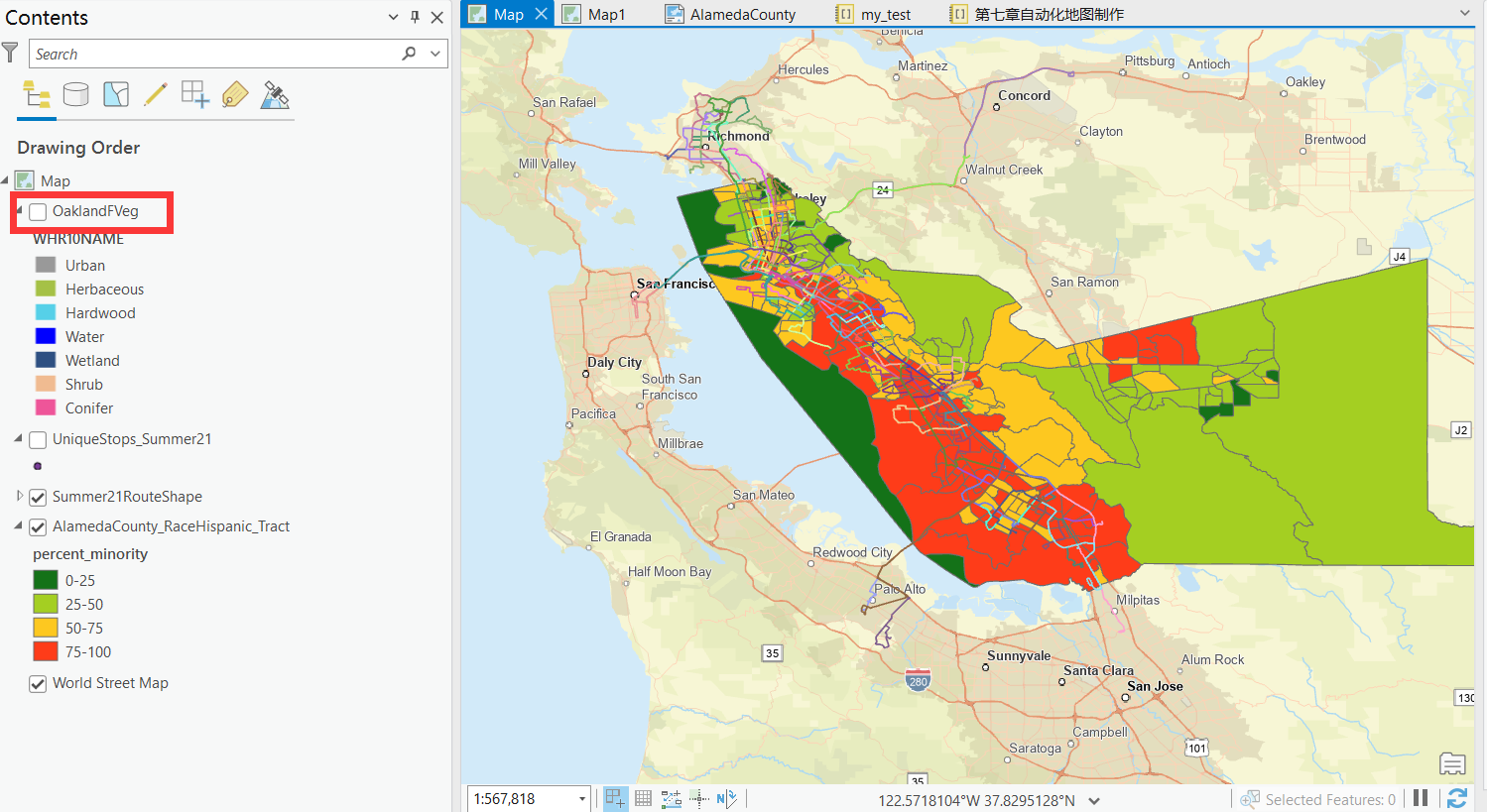Click the magnifier icon in the search box
1487x812 pixels.
[409, 54]
